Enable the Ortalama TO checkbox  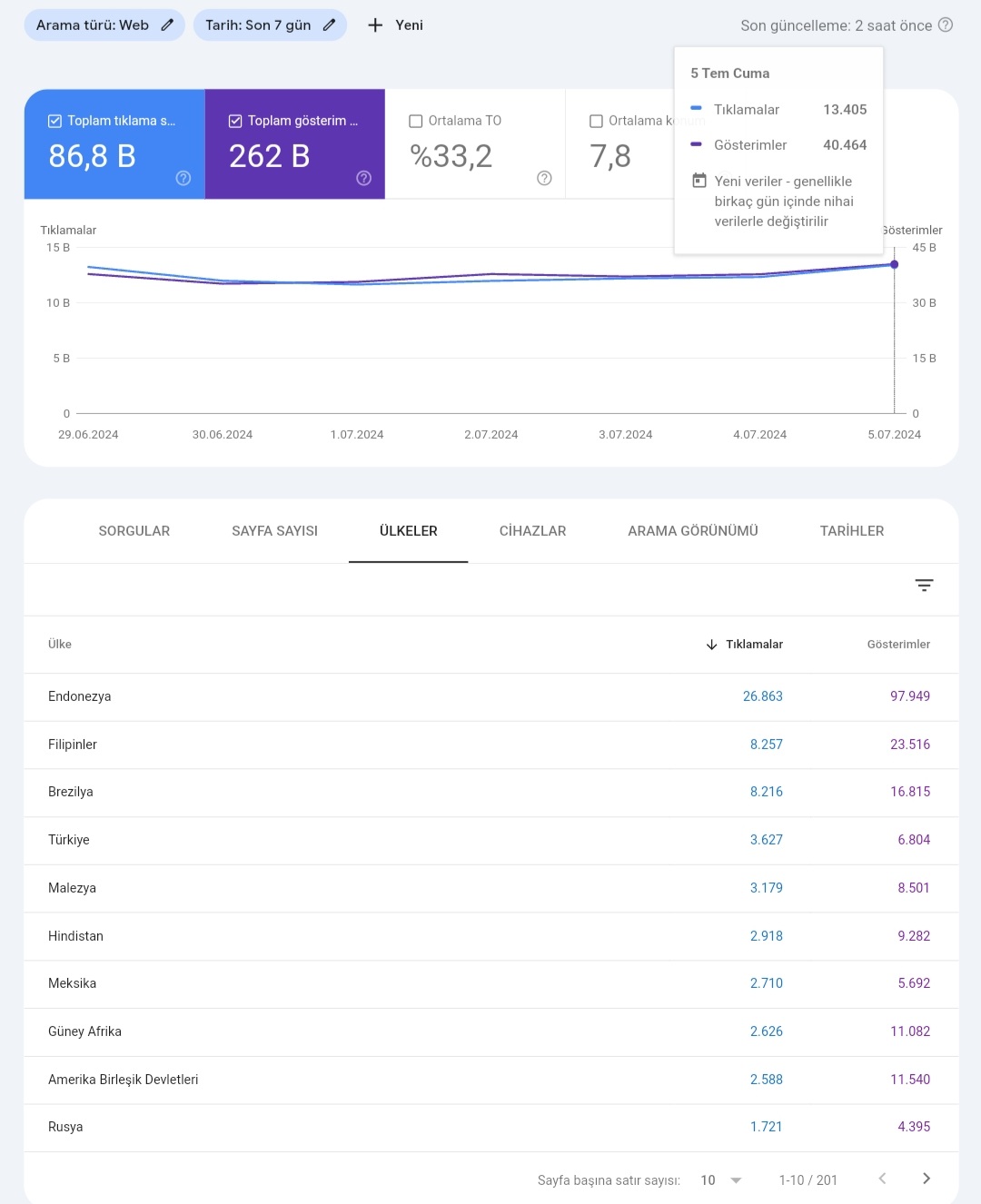click(x=416, y=121)
